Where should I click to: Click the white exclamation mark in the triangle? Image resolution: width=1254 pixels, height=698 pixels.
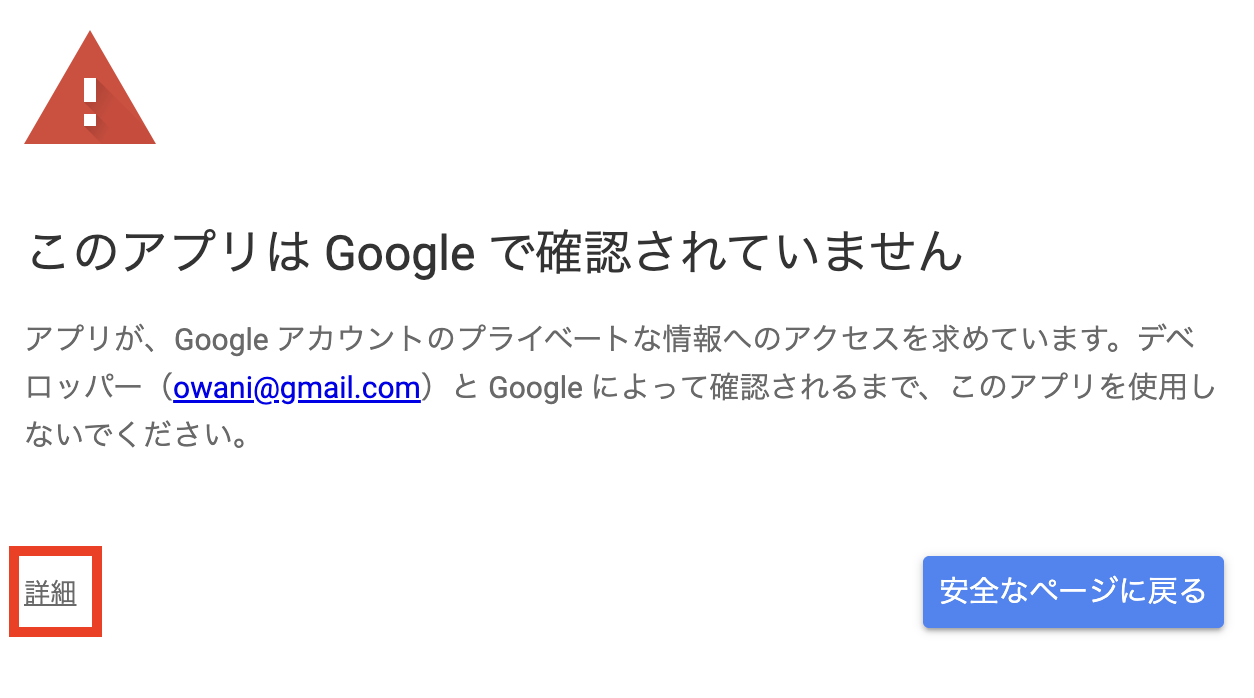(90, 98)
